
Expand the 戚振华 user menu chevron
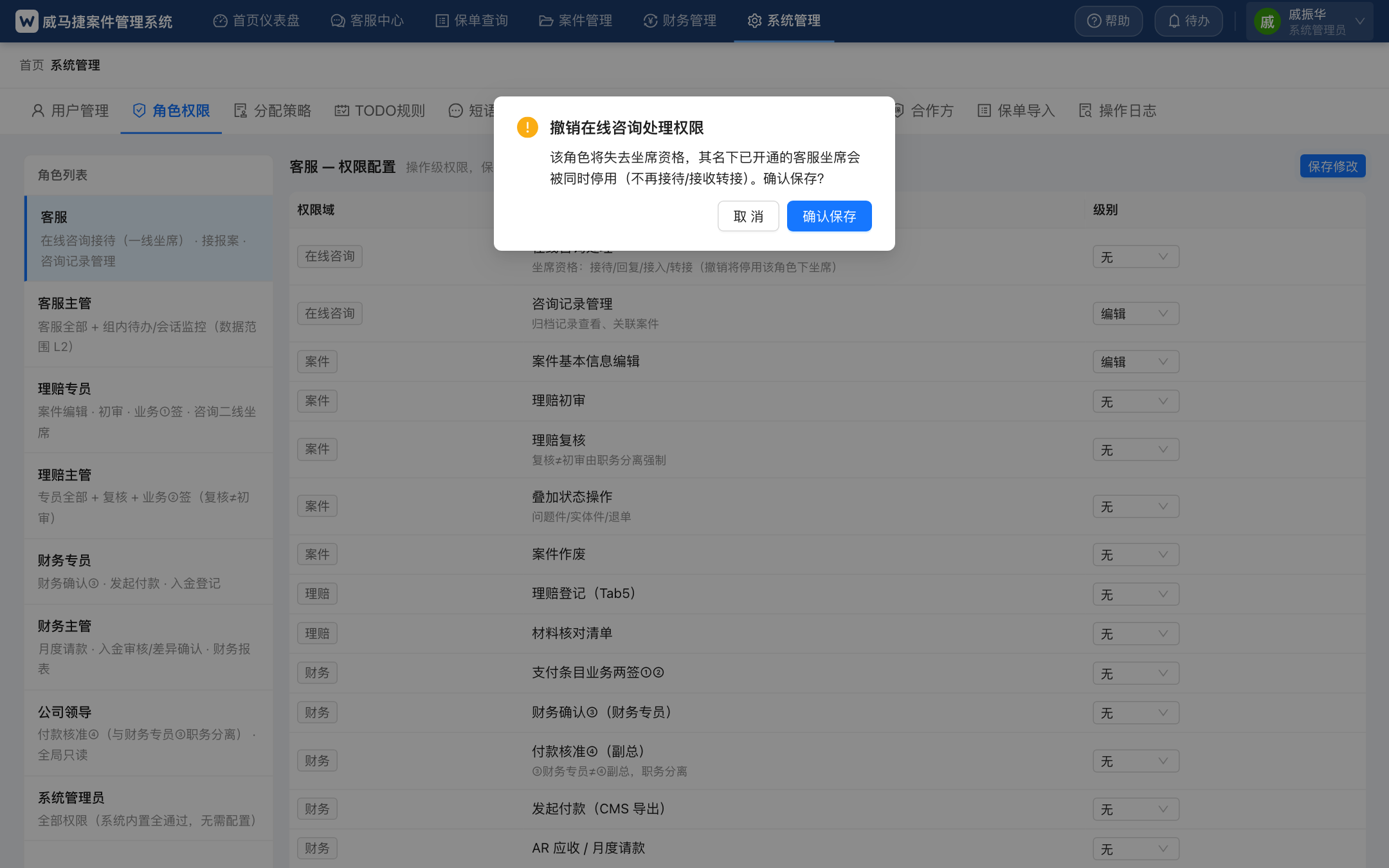point(1359,21)
